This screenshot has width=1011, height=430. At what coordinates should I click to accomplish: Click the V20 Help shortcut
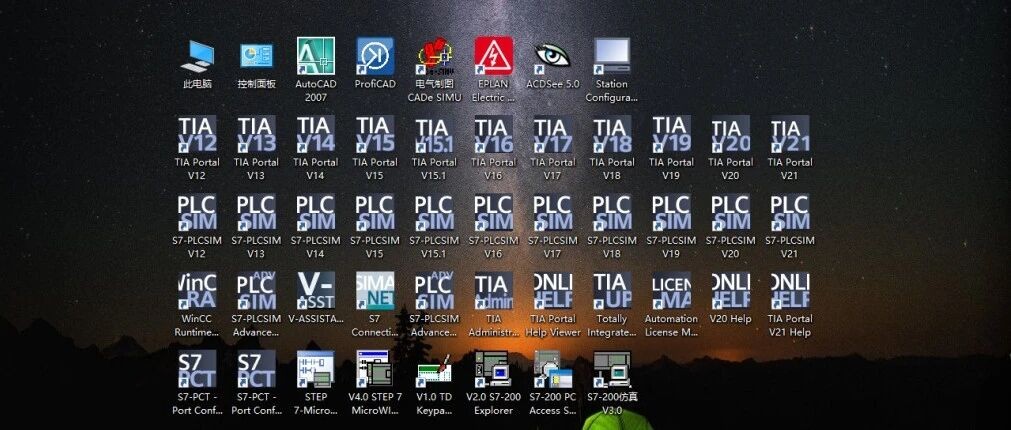[730, 291]
